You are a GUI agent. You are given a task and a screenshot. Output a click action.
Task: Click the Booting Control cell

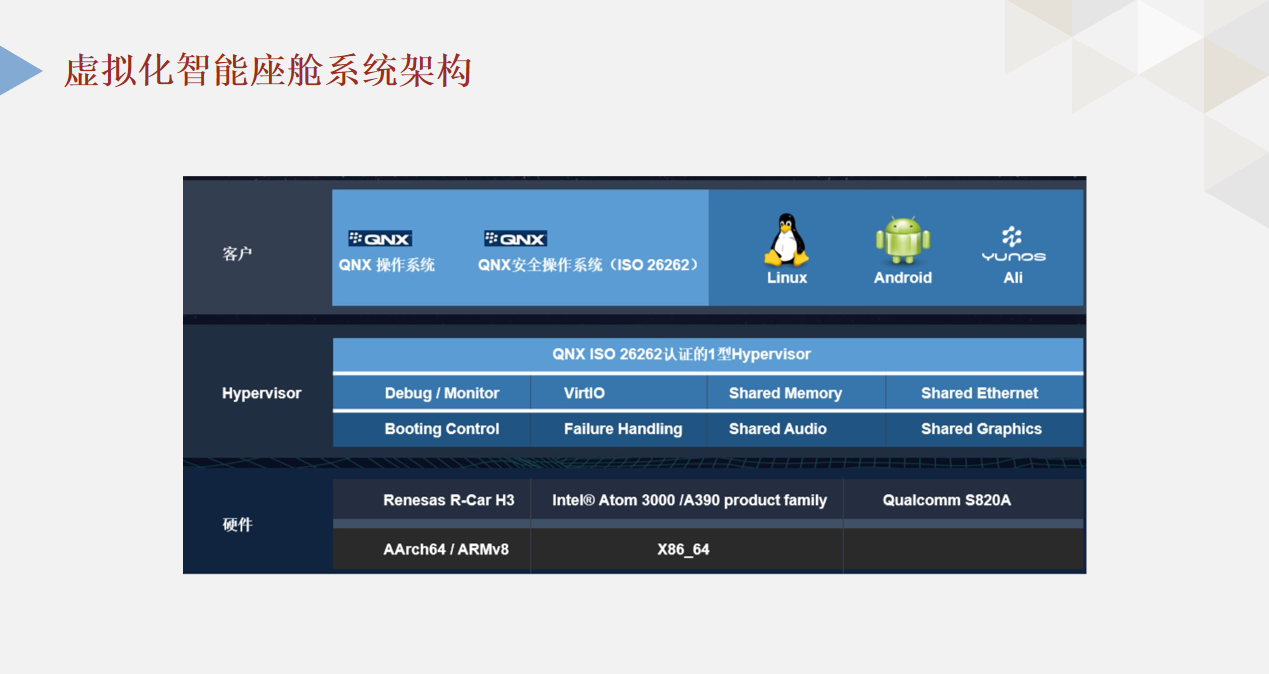pos(431,429)
